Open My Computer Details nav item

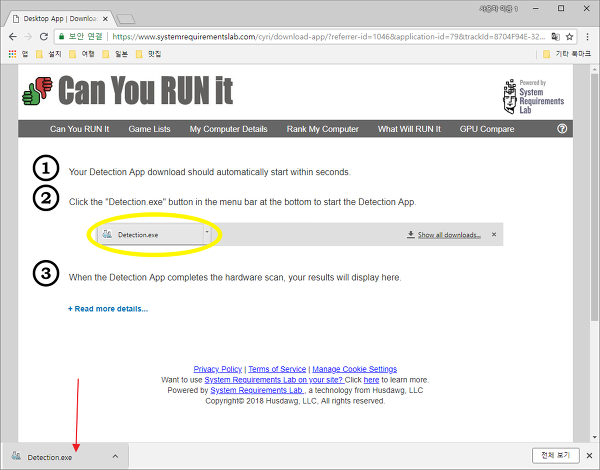pos(228,129)
